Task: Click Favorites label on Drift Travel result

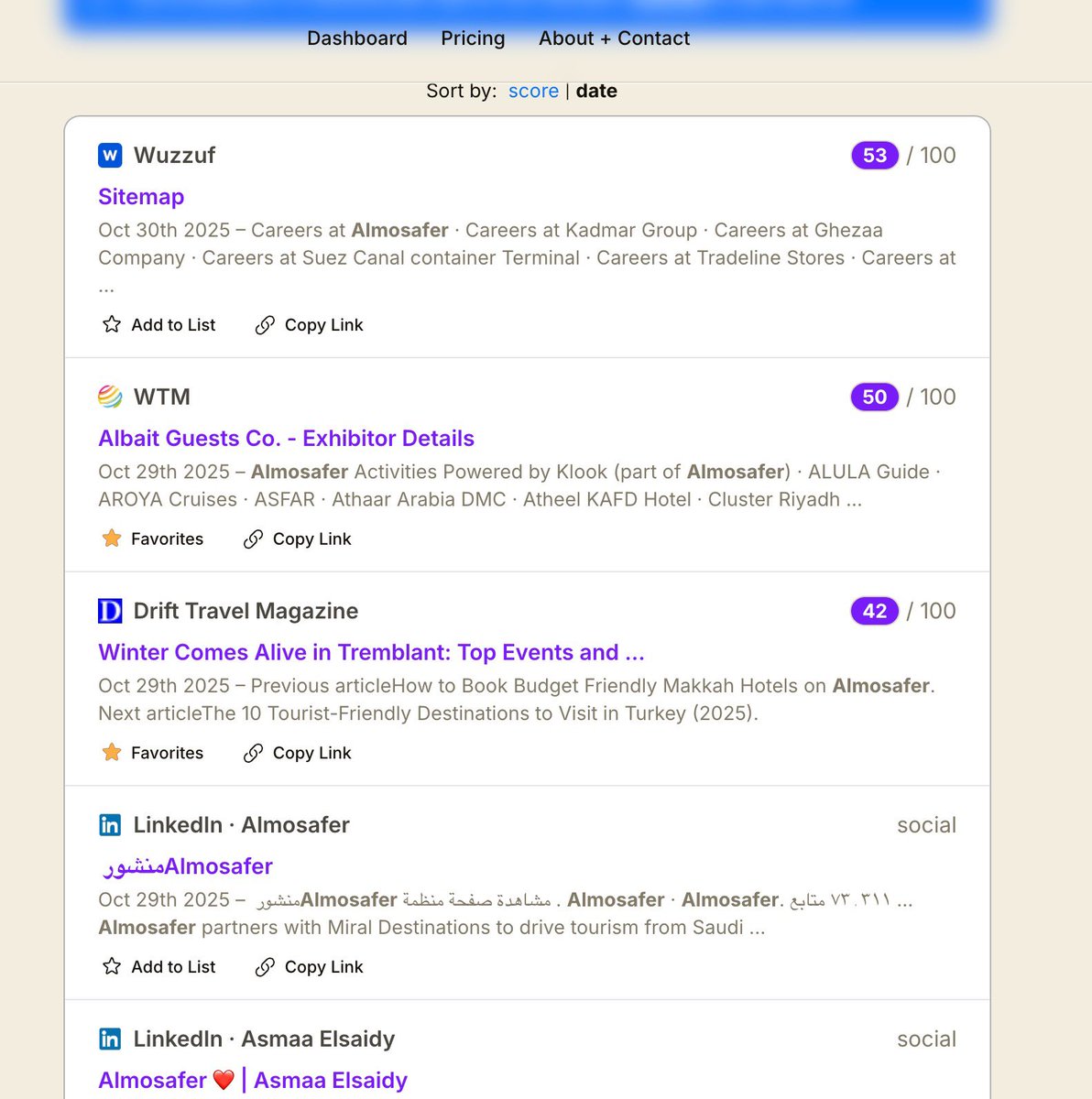Action: pyautogui.click(x=167, y=753)
